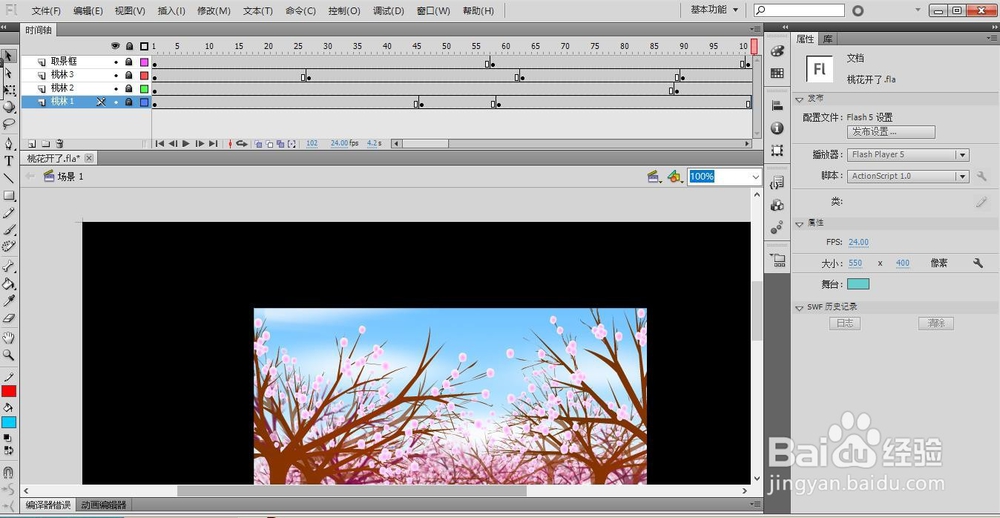Select the black arrow Selection tool
The height and width of the screenshot is (518, 1000).
[x=8, y=57]
